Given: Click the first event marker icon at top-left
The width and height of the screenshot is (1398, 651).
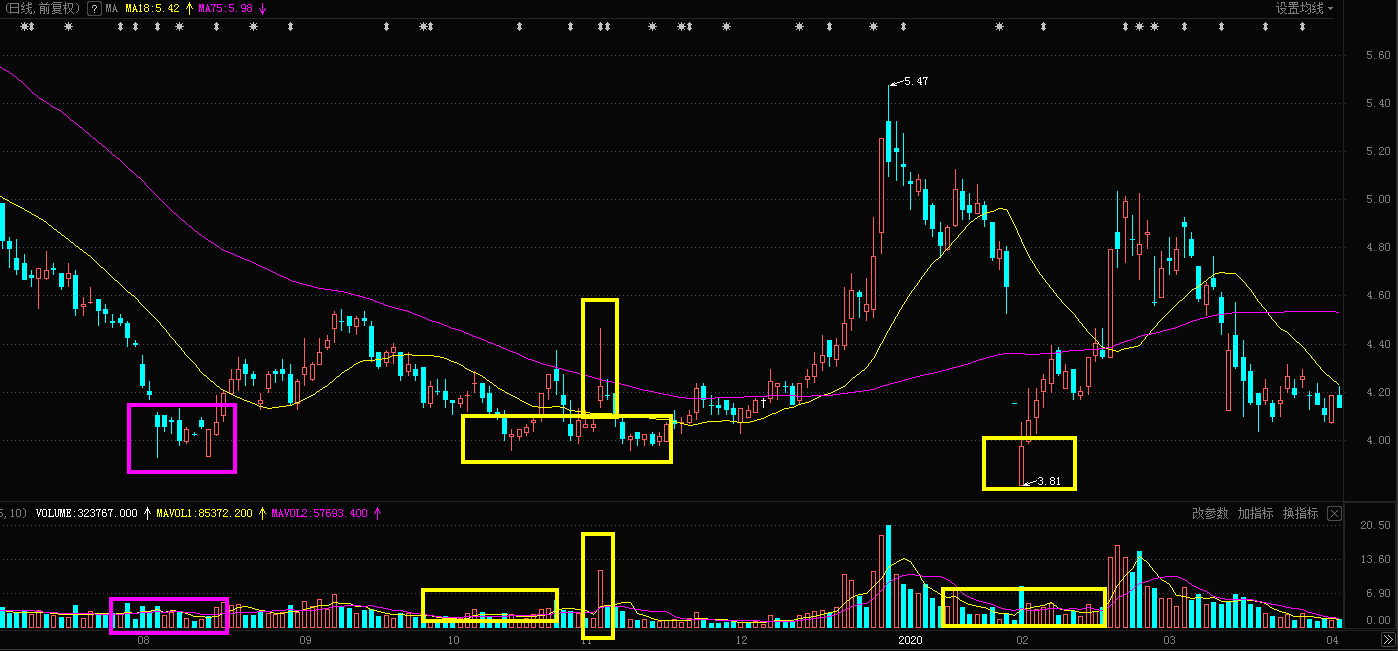Looking at the screenshot, I should 27,27.
